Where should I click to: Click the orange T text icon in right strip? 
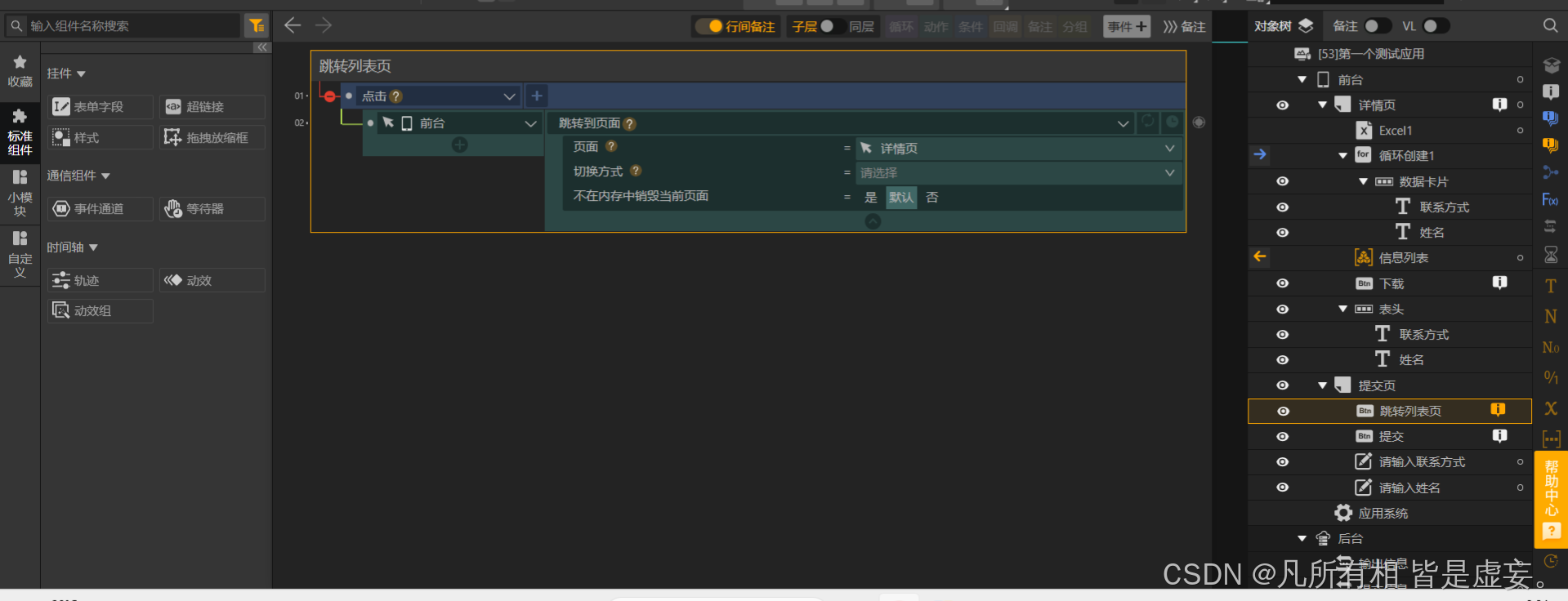coord(1550,287)
